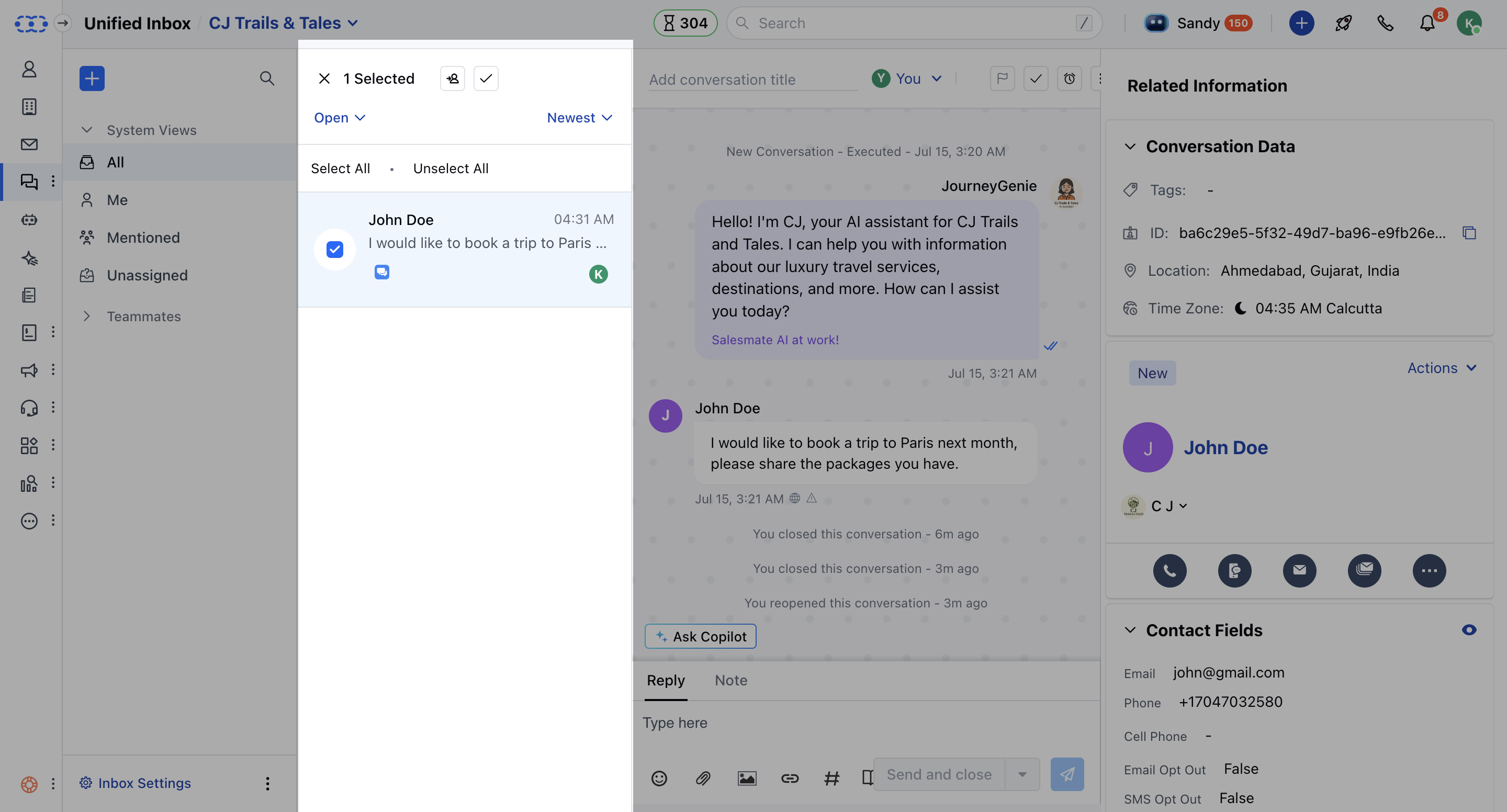This screenshot has height=812, width=1507.
Task: Click the Search field in top bar
Action: point(914,23)
